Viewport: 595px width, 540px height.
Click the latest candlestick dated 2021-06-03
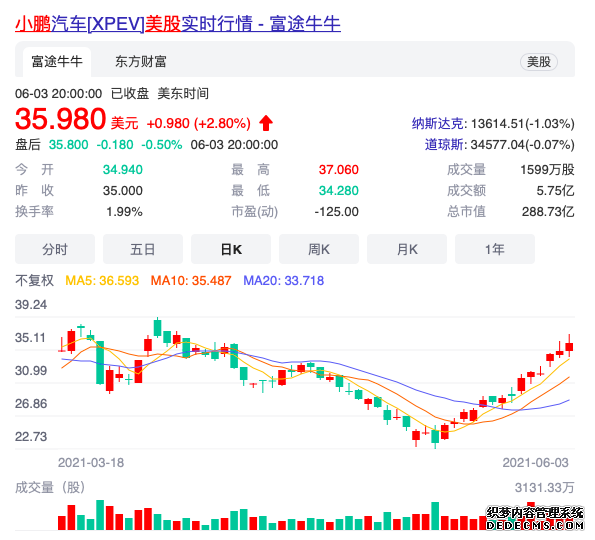pos(569,346)
